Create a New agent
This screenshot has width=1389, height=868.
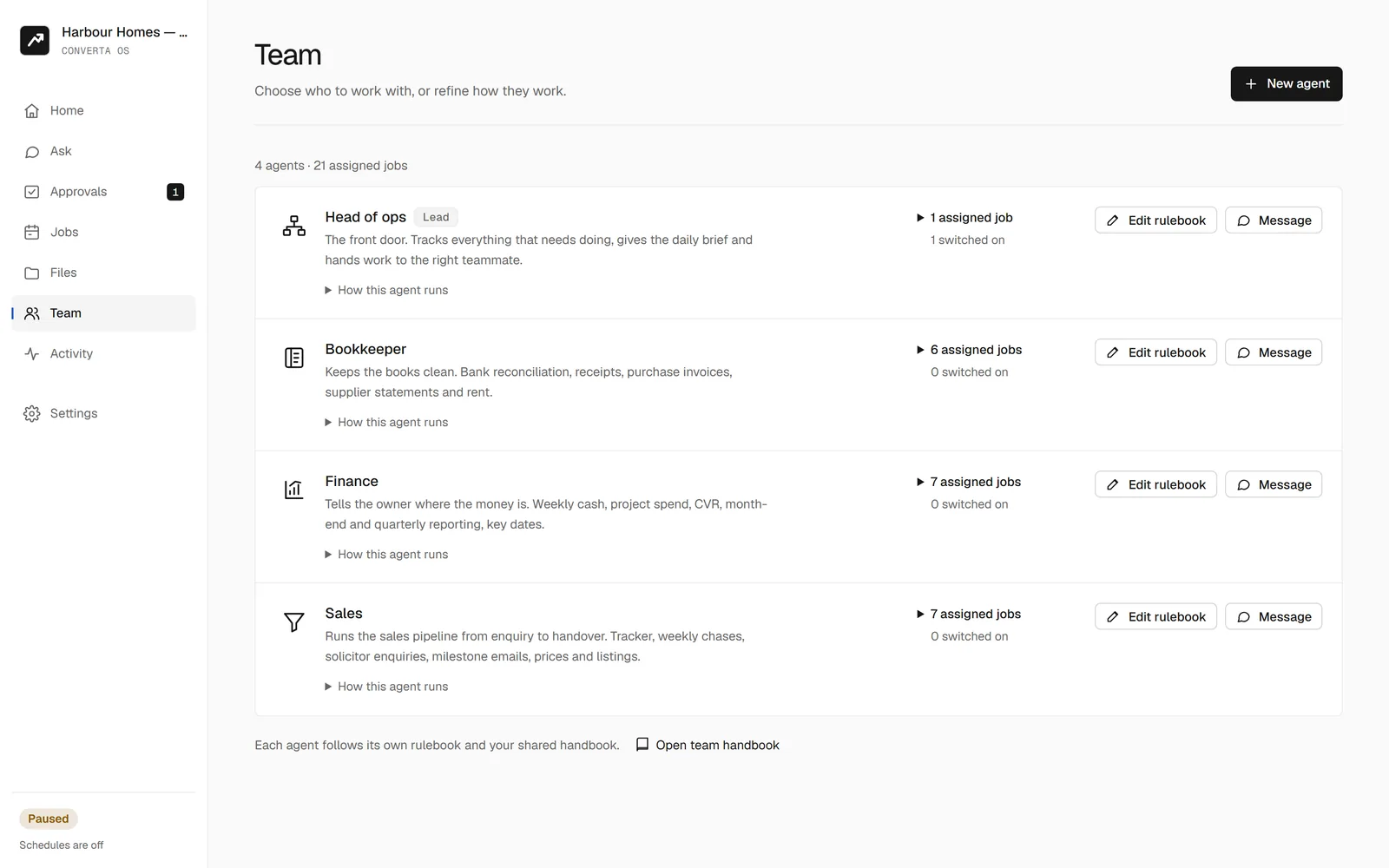click(x=1286, y=84)
